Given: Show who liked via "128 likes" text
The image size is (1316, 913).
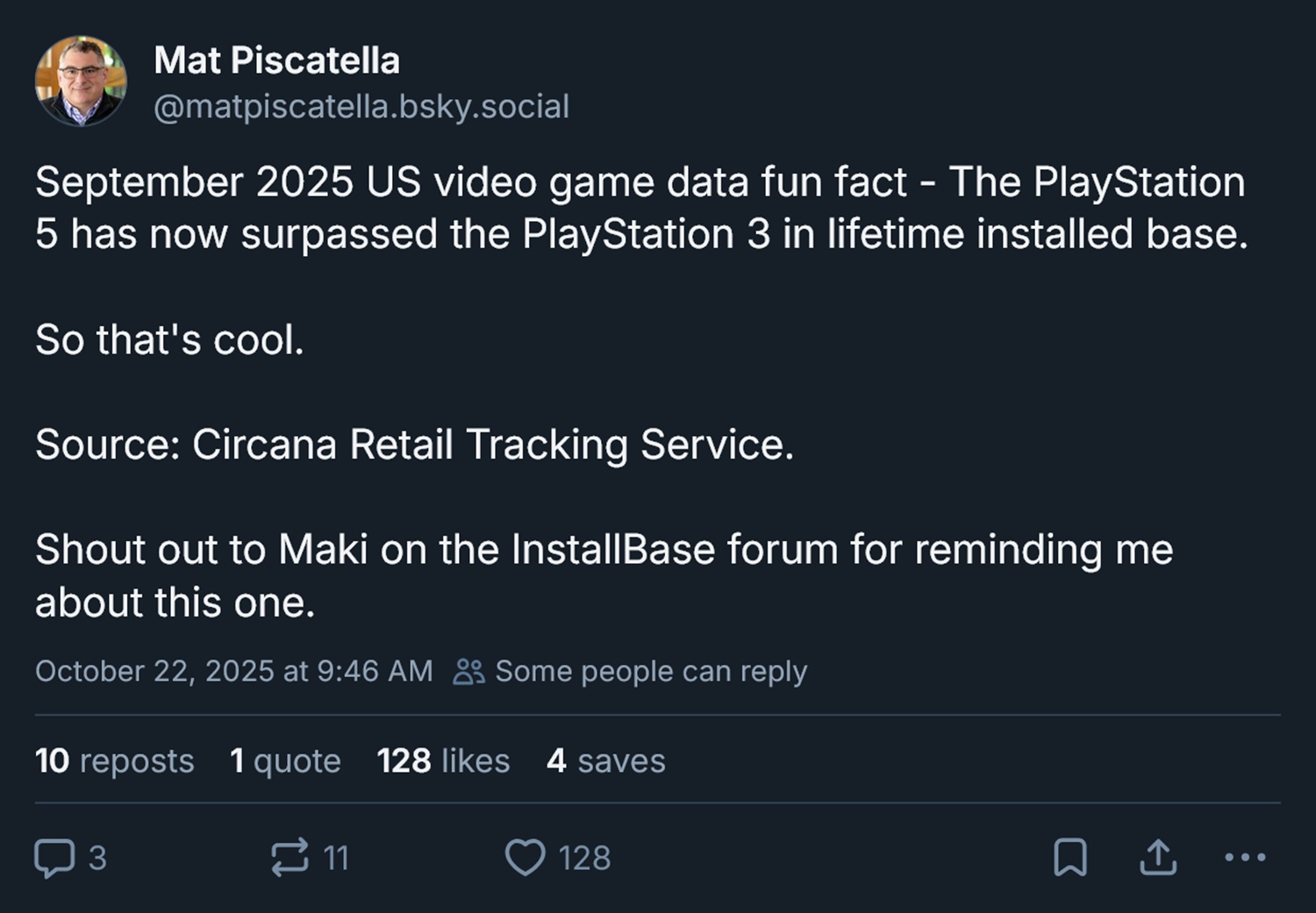Looking at the screenshot, I should click(443, 760).
